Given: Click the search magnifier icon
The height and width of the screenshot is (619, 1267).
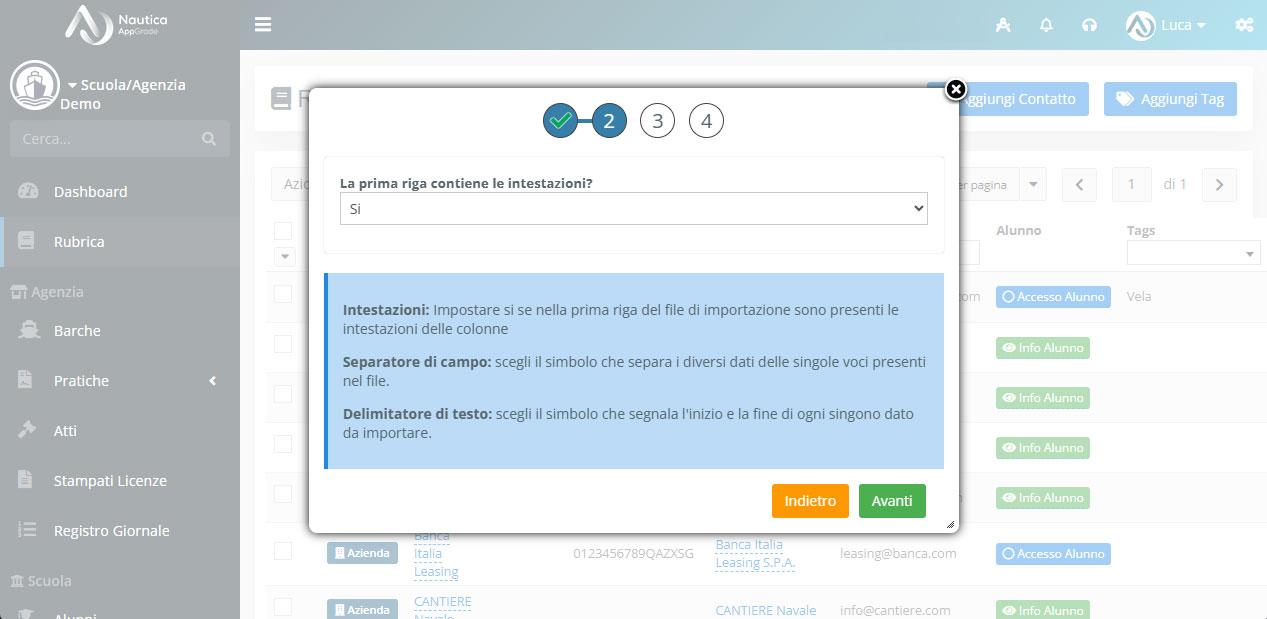Looking at the screenshot, I should (208, 139).
